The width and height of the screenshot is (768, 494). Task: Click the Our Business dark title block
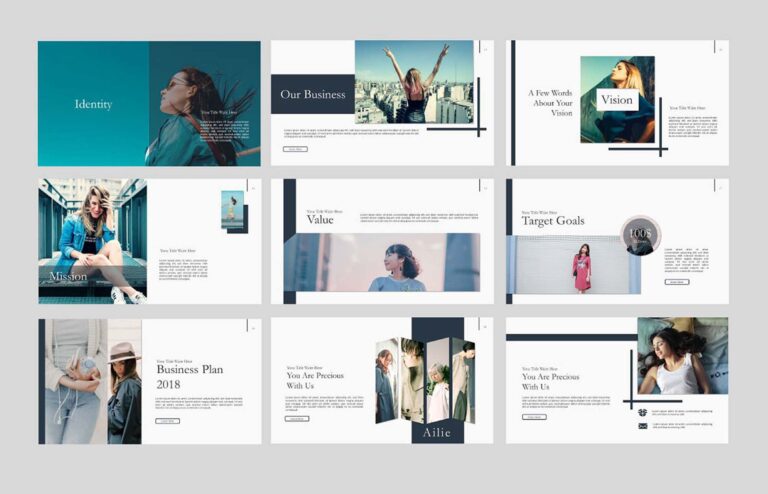pos(312,95)
